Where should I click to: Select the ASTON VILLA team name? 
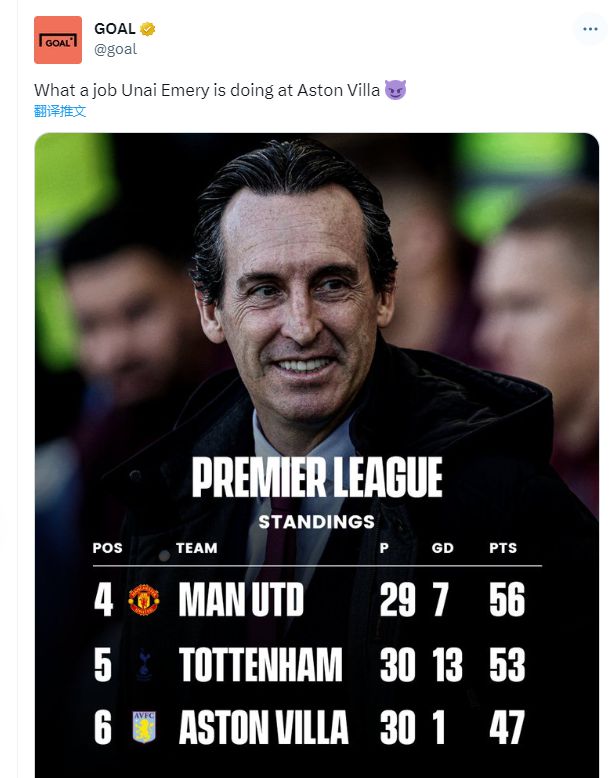click(x=263, y=727)
